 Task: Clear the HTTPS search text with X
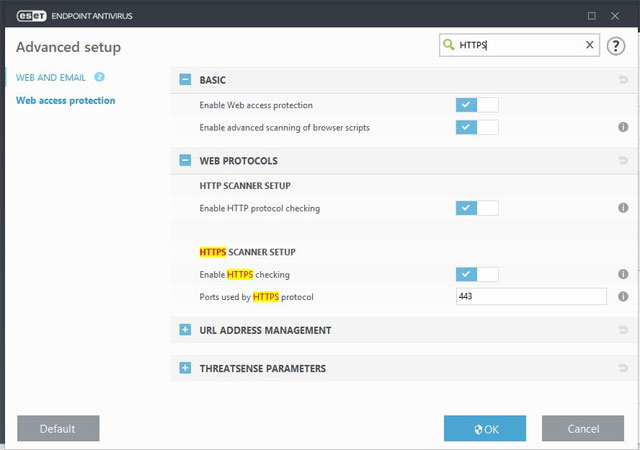pyautogui.click(x=589, y=45)
